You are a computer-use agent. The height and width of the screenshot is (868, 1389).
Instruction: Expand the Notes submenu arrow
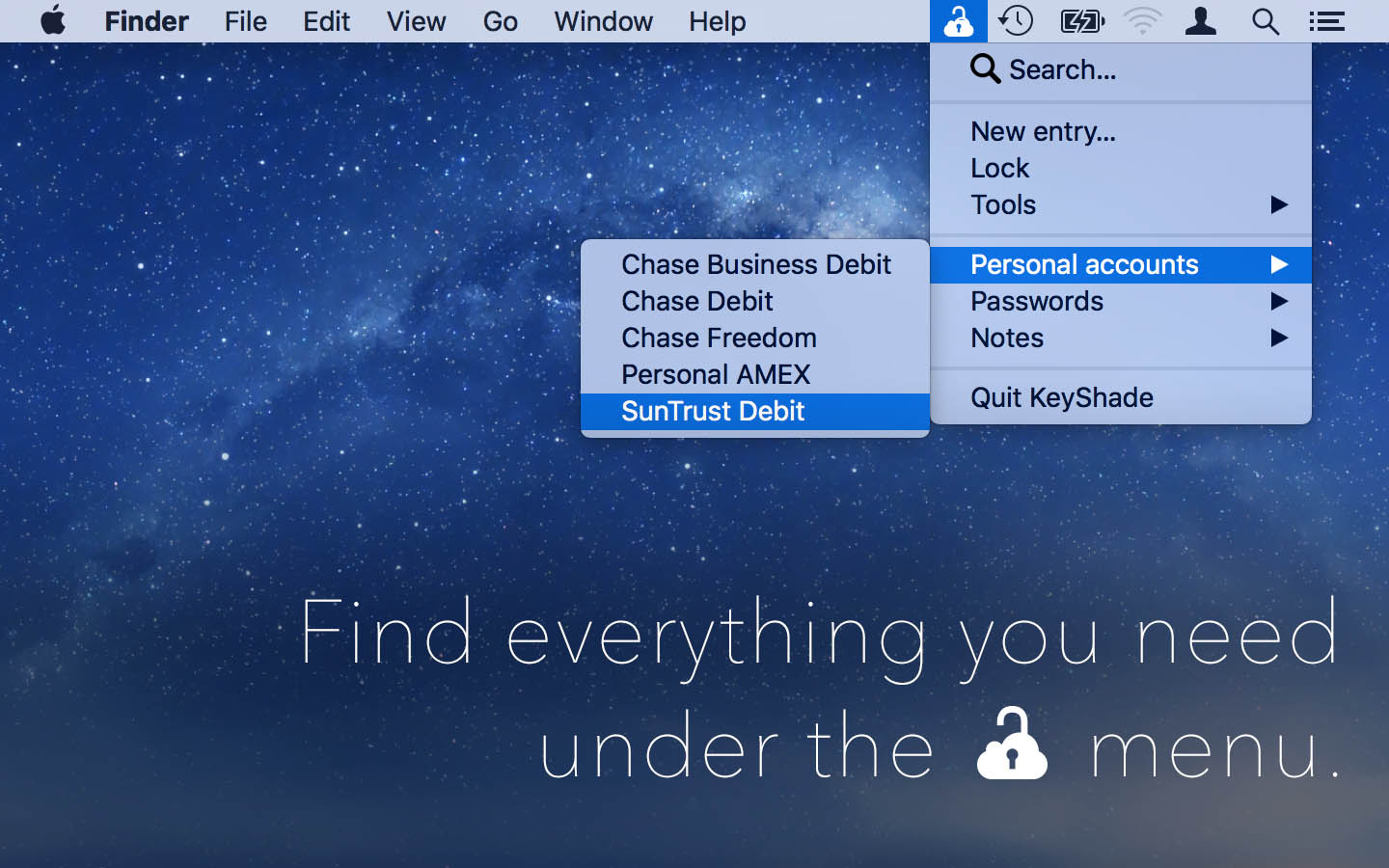(1279, 338)
